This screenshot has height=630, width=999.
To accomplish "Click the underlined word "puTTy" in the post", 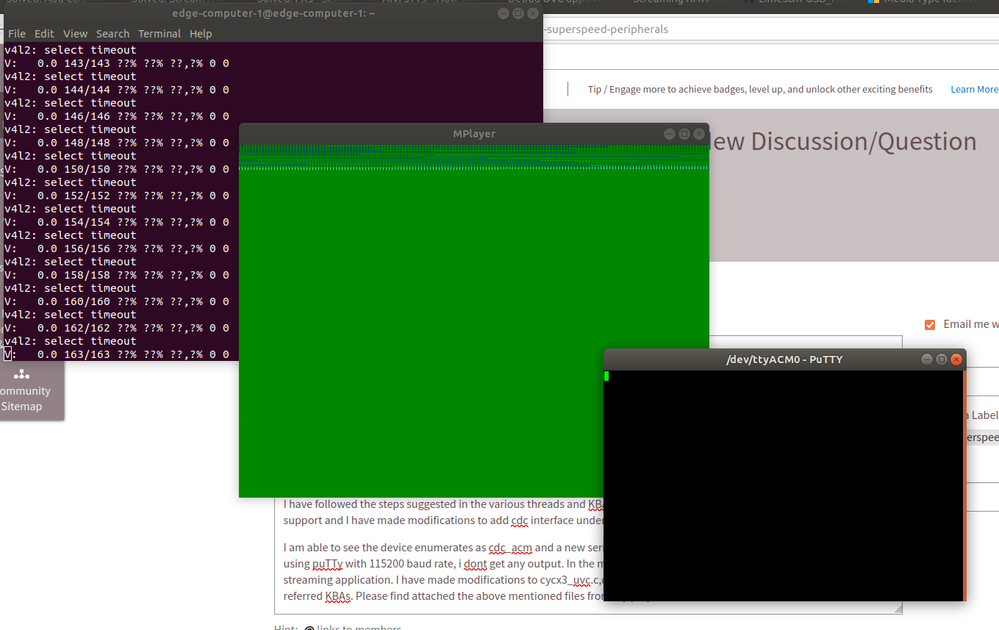I will (x=327, y=564).
